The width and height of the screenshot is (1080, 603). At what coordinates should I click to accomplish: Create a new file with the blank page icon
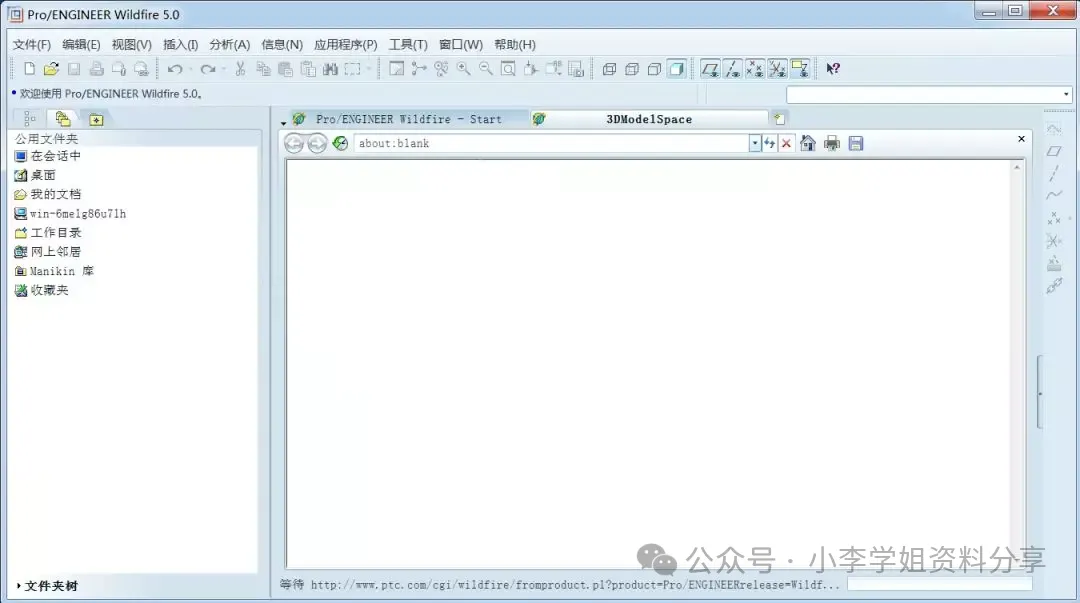pos(29,68)
